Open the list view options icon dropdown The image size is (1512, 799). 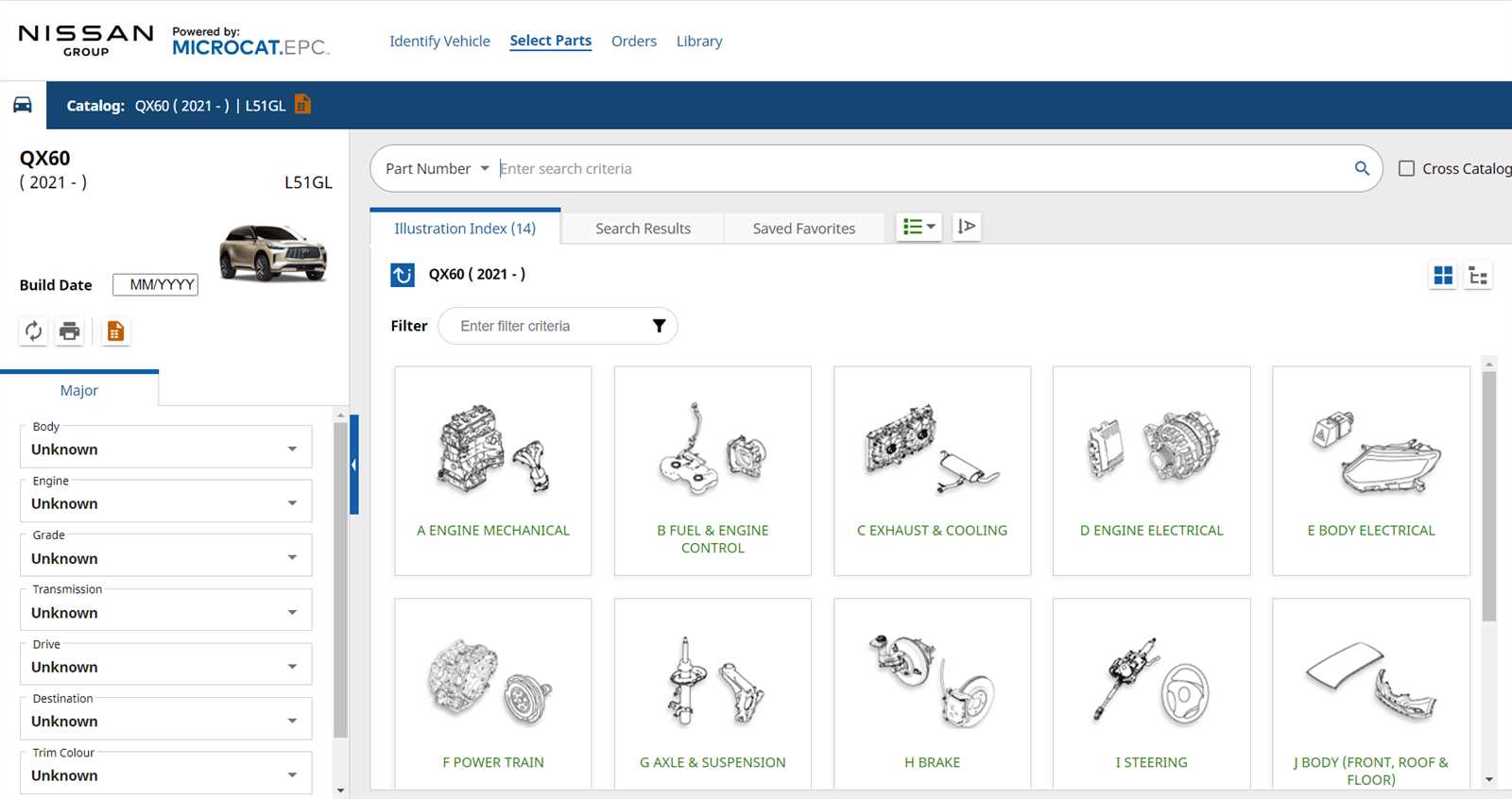pos(919,227)
